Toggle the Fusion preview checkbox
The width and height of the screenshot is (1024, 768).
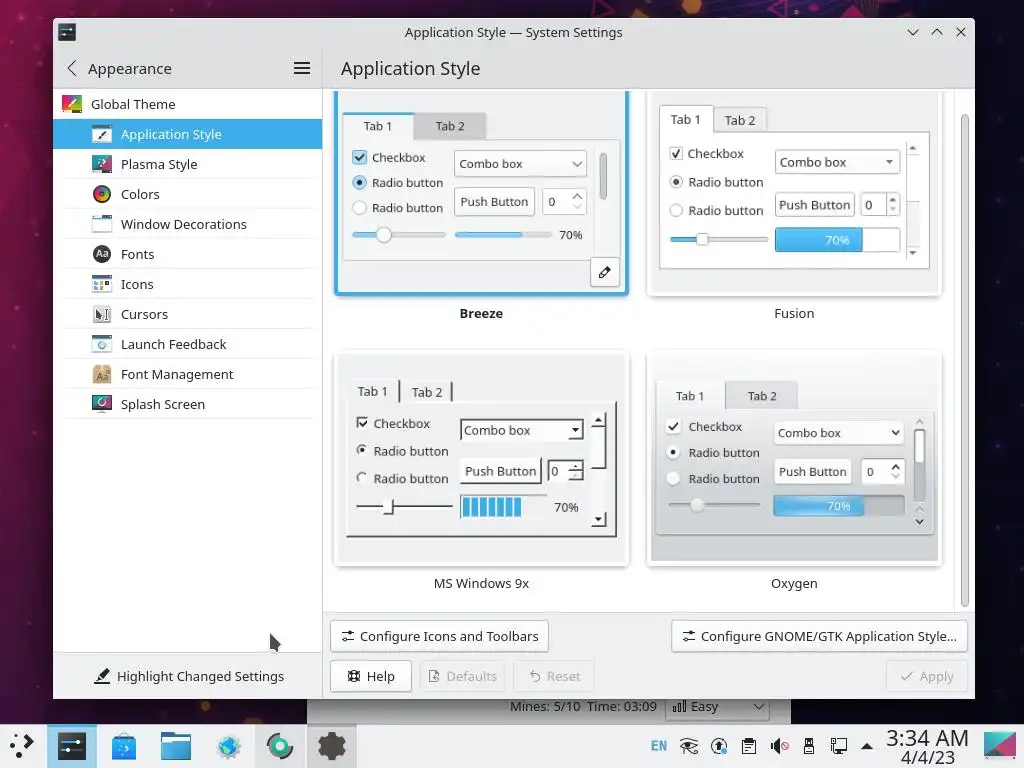click(676, 153)
